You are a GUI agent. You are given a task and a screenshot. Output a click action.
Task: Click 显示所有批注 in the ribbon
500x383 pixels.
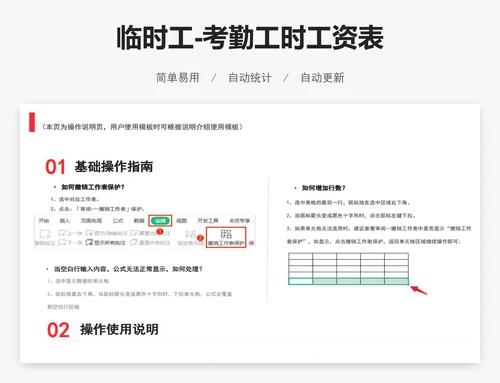tap(106, 242)
